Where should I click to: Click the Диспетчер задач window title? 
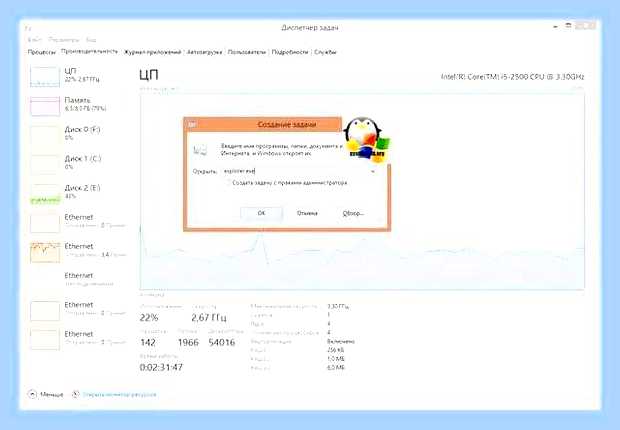[310, 28]
